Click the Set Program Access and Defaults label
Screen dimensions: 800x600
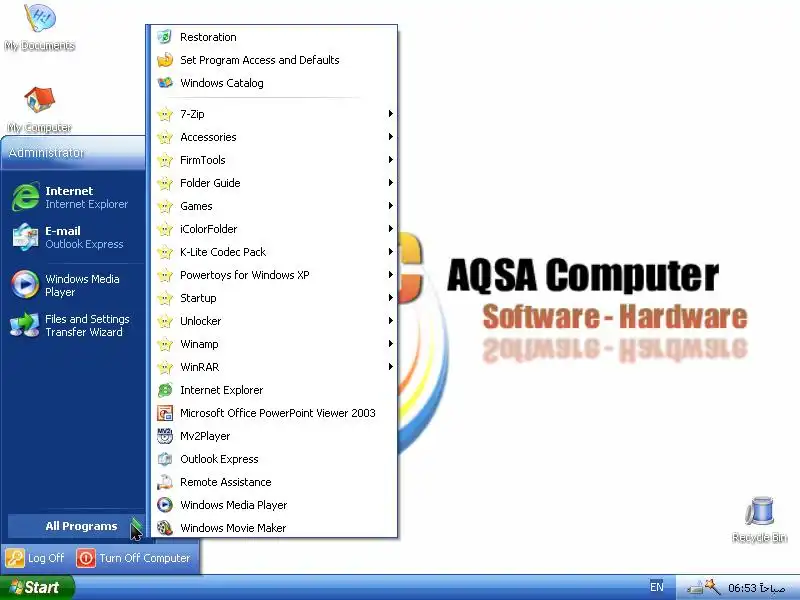coord(260,60)
